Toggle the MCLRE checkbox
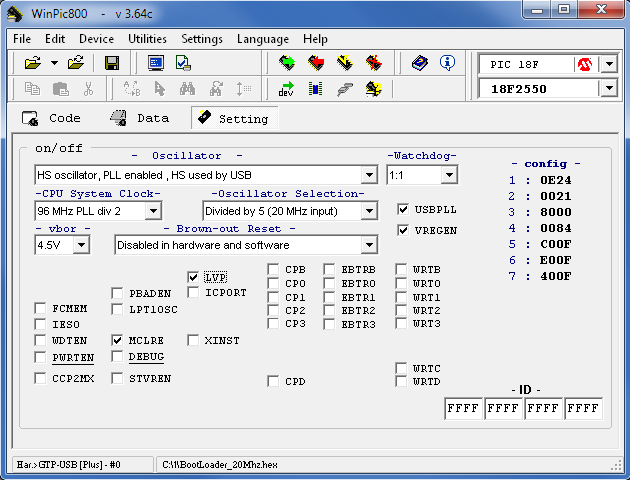 [117, 340]
